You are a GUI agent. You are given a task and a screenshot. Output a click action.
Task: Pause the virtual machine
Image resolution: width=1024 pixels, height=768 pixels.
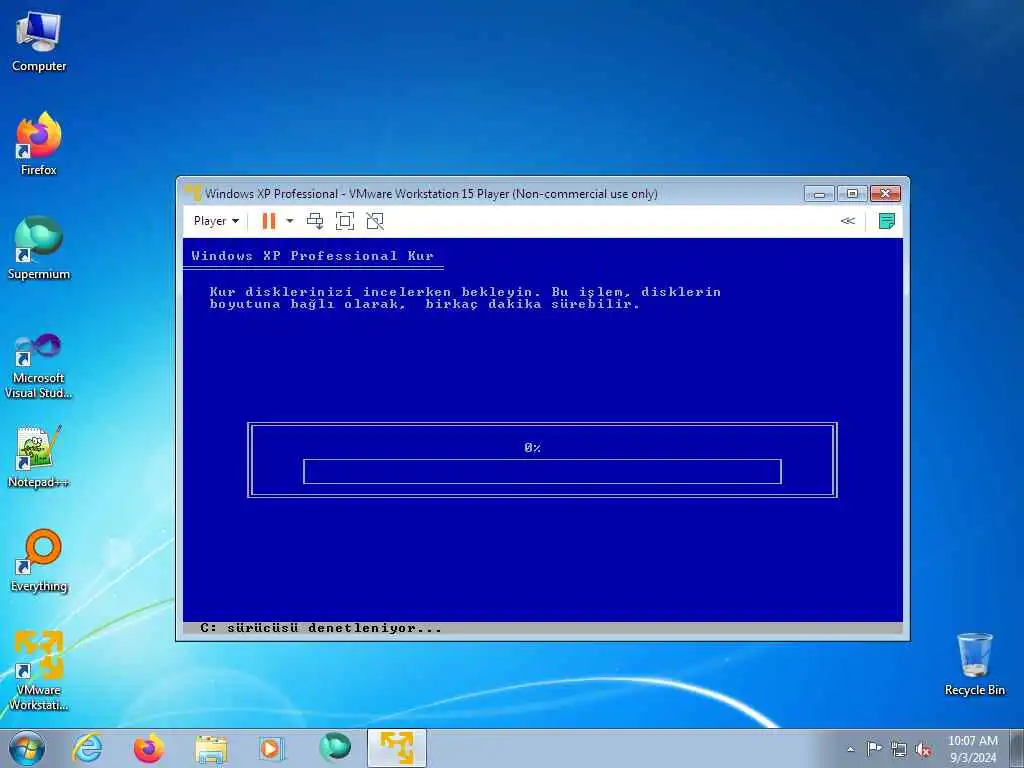[x=268, y=221]
